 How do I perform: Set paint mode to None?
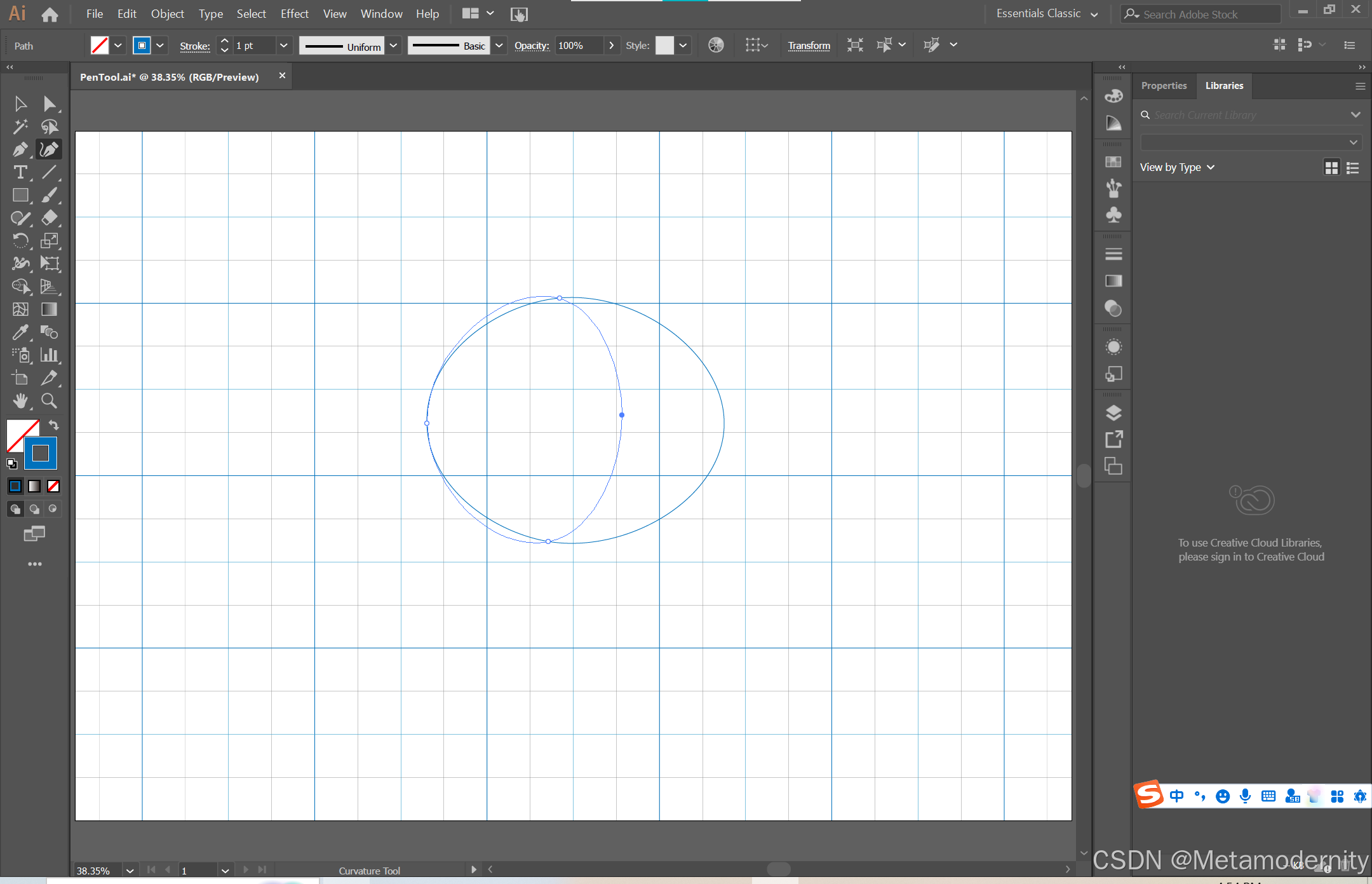pyautogui.click(x=53, y=486)
